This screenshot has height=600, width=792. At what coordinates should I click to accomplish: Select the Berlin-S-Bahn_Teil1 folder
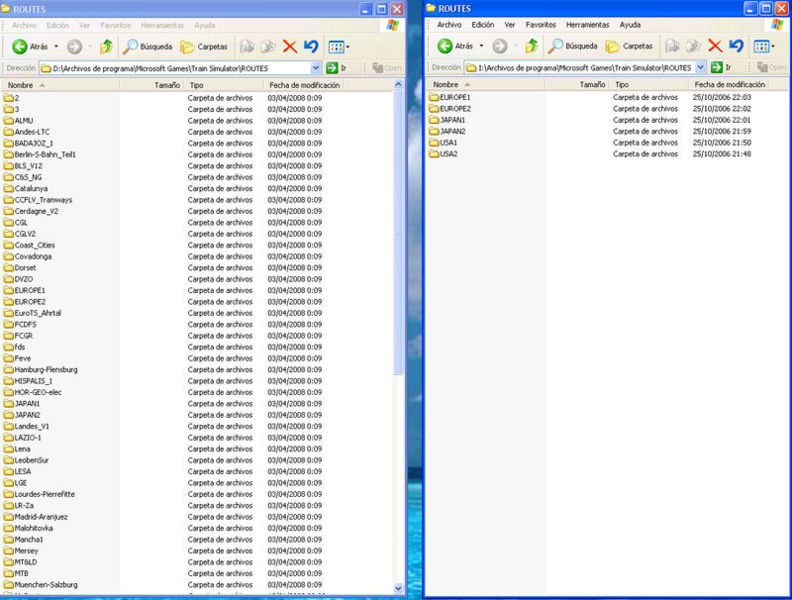[x=45, y=154]
